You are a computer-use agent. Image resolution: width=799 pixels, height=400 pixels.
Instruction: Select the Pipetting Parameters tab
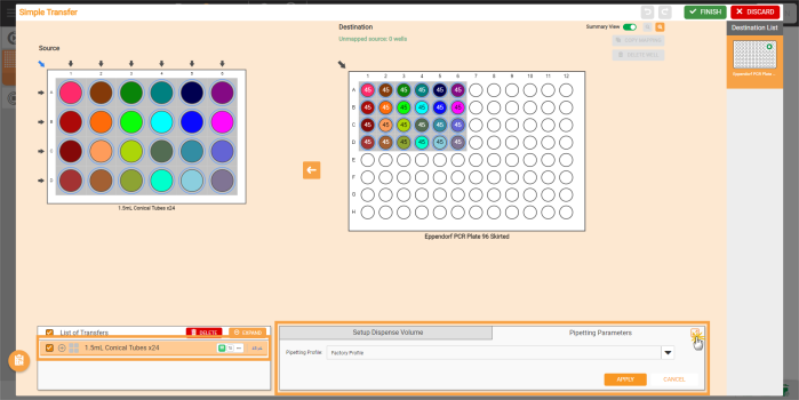(600, 332)
